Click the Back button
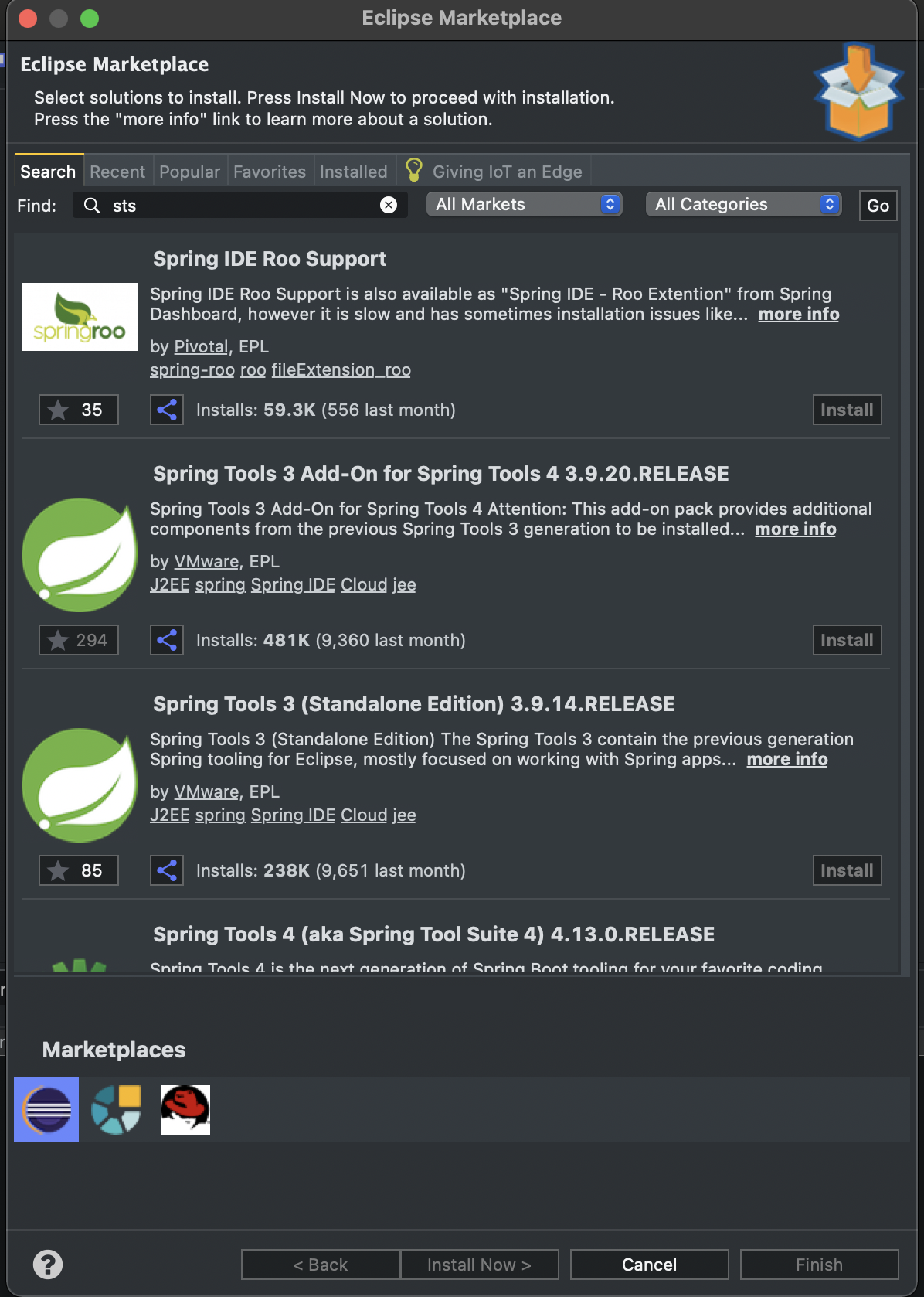Screen dimensions: 924x1297 click(x=321, y=1265)
